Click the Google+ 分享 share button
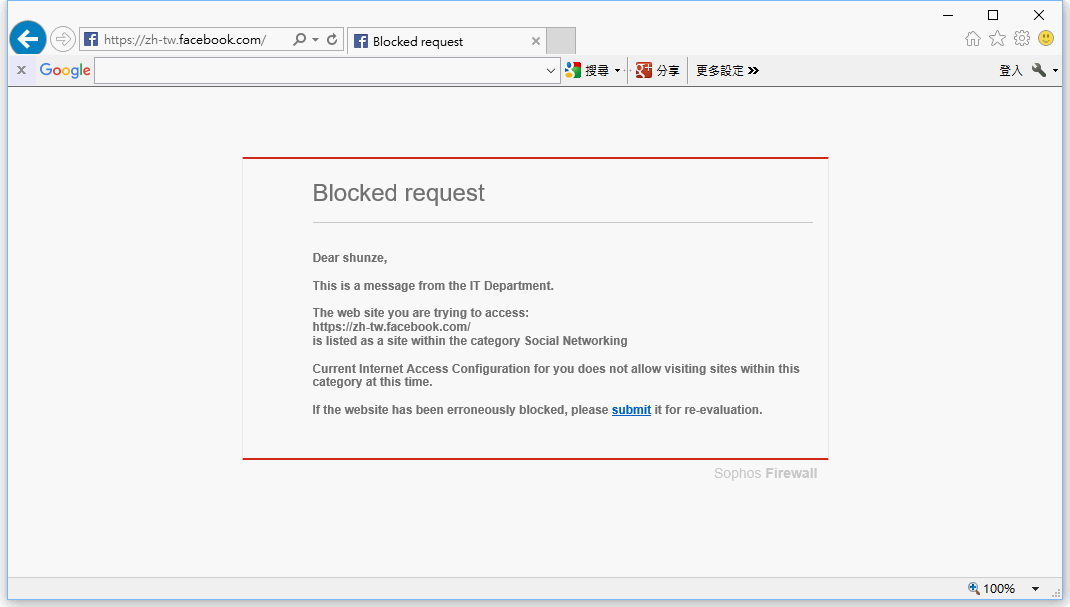Image resolution: width=1070 pixels, height=607 pixels. click(x=658, y=70)
